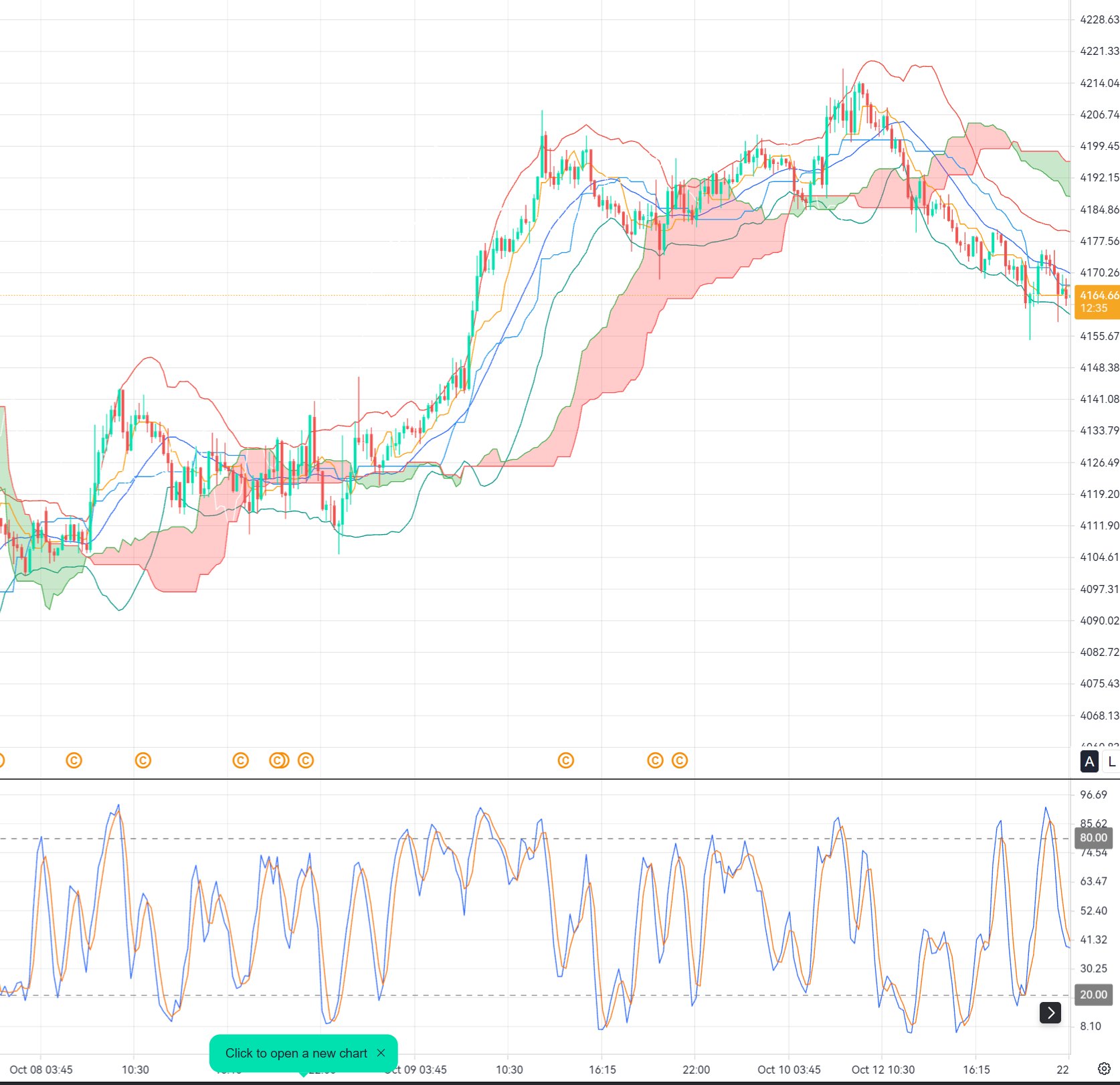Image resolution: width=1120 pixels, height=1085 pixels.
Task: Open the rightmost orange event marker
Action: point(680,760)
